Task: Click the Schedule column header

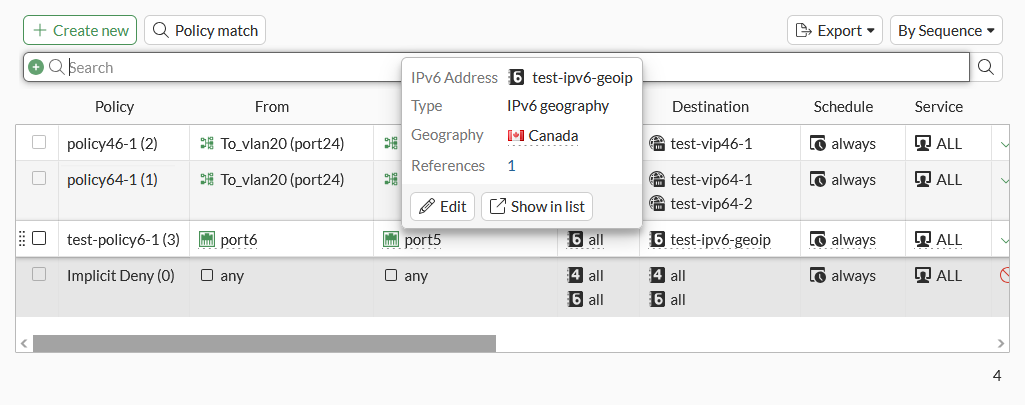Action: click(843, 107)
